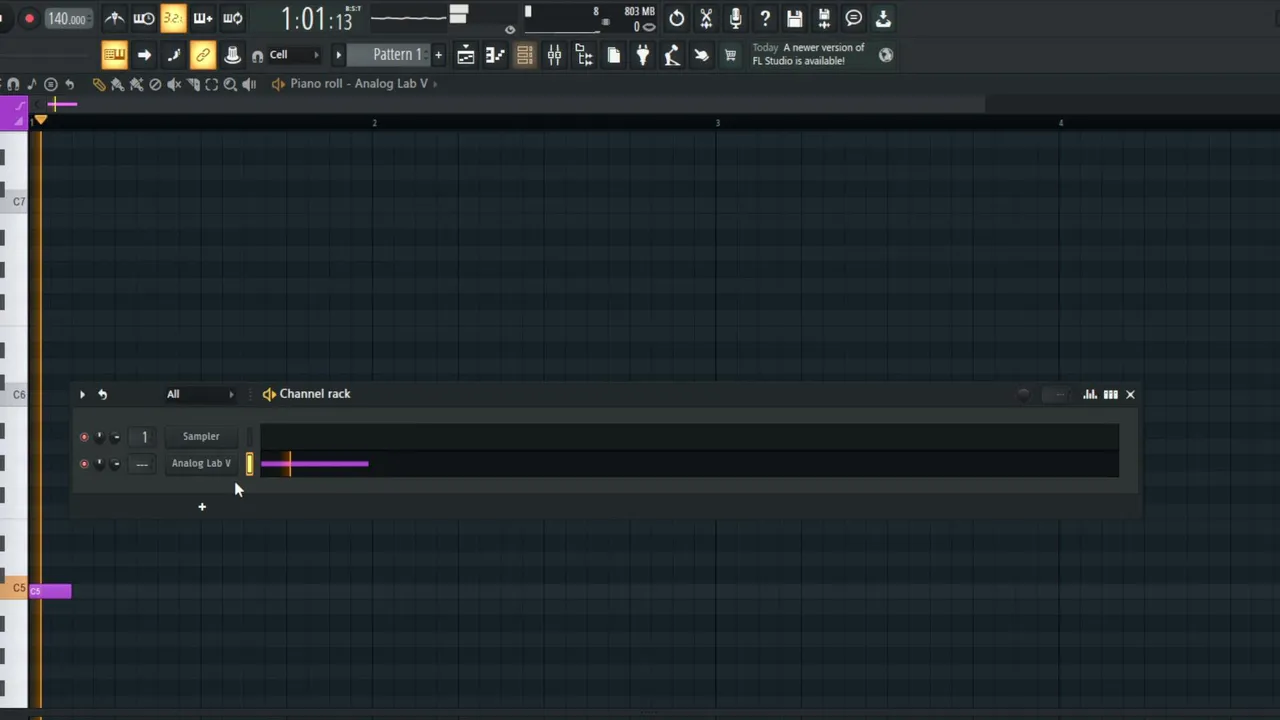Image resolution: width=1280 pixels, height=720 pixels.
Task: Set the tempo field showing 140.000
Action: (67, 19)
